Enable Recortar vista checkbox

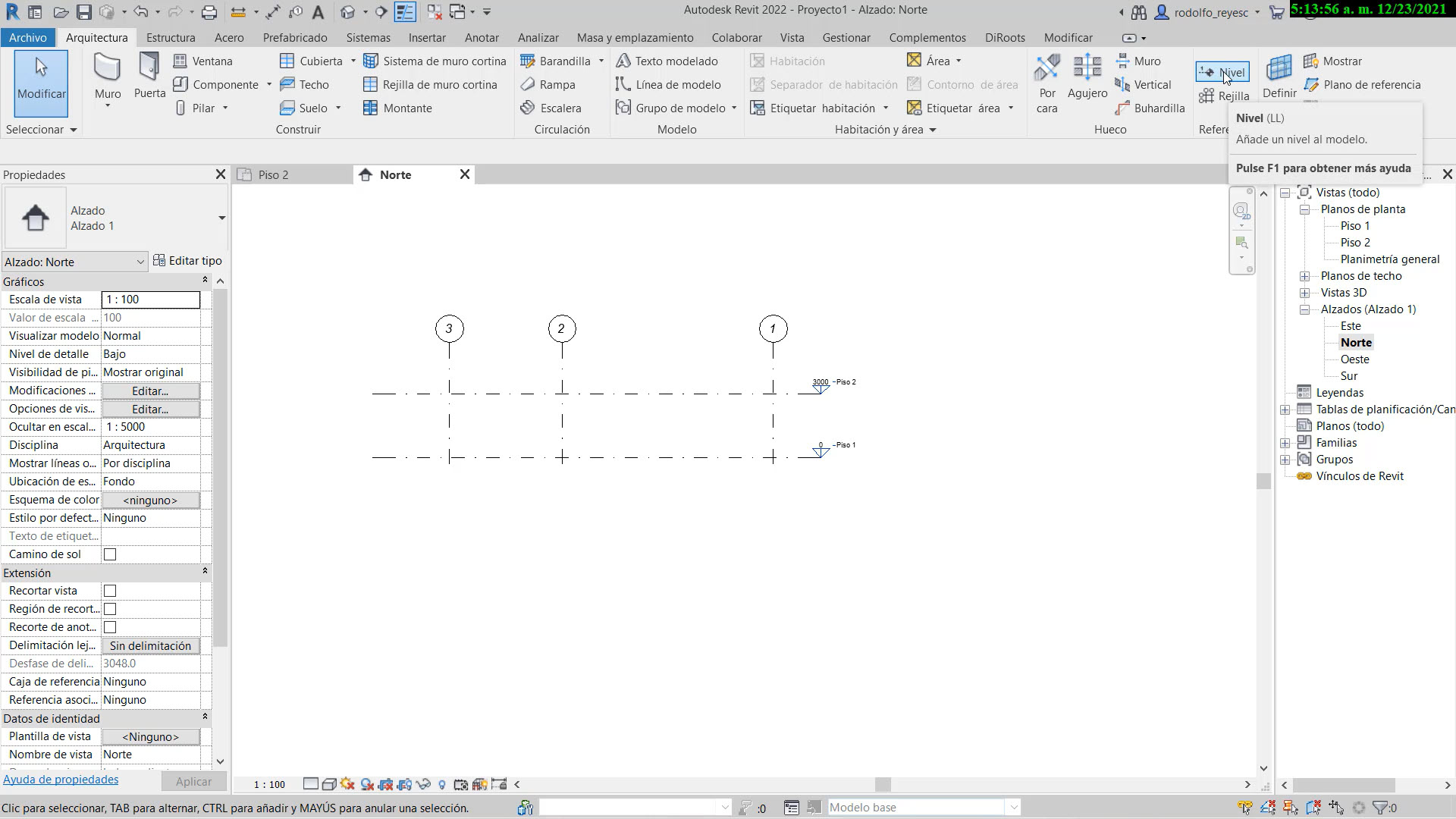(110, 591)
